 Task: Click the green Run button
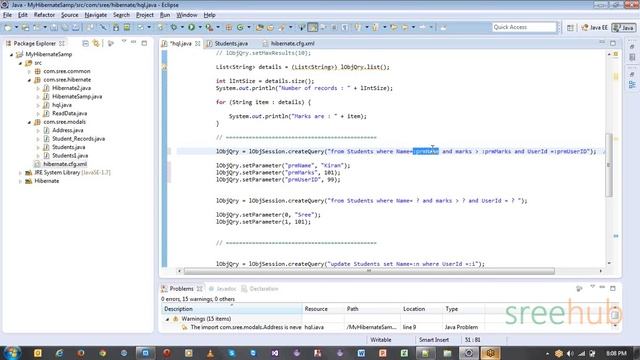(x=191, y=27)
